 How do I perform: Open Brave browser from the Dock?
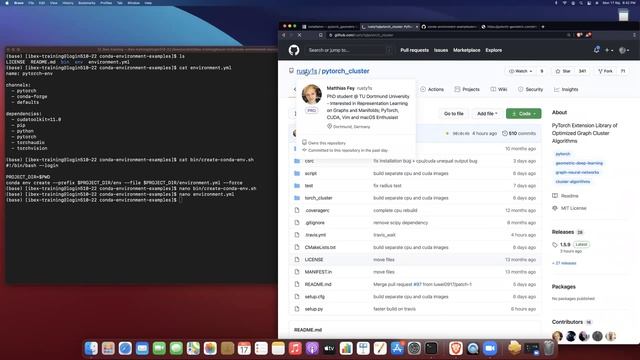[456, 348]
